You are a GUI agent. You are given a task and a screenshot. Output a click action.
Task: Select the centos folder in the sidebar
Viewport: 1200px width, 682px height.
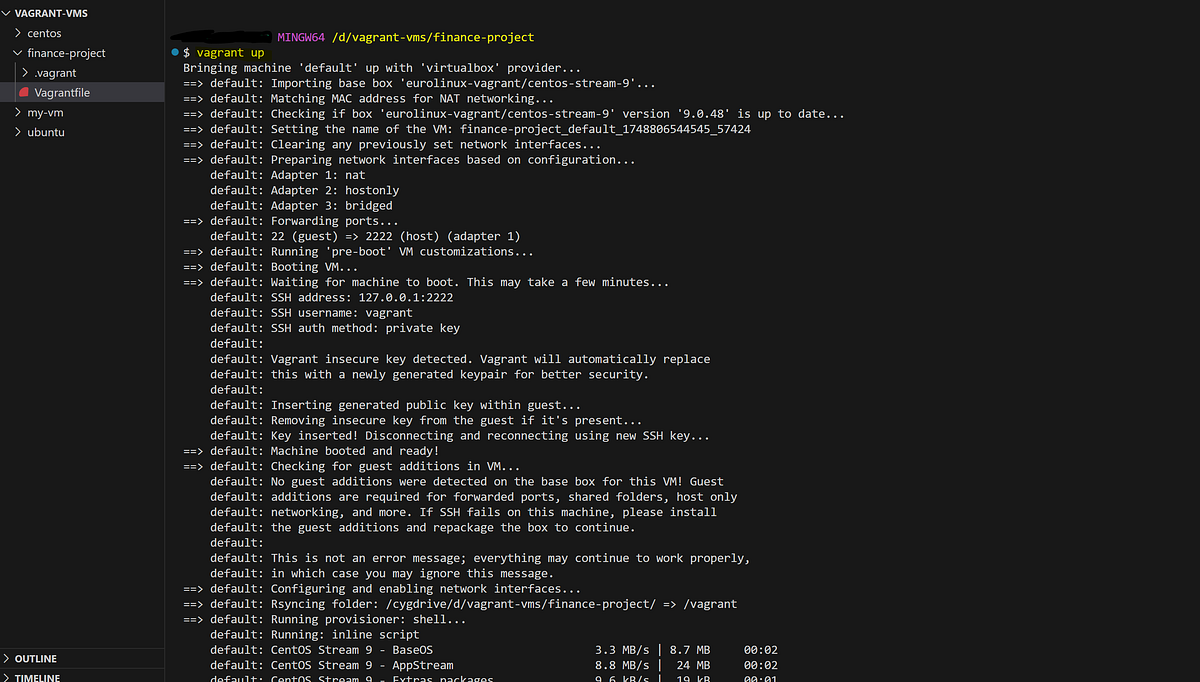tap(44, 32)
